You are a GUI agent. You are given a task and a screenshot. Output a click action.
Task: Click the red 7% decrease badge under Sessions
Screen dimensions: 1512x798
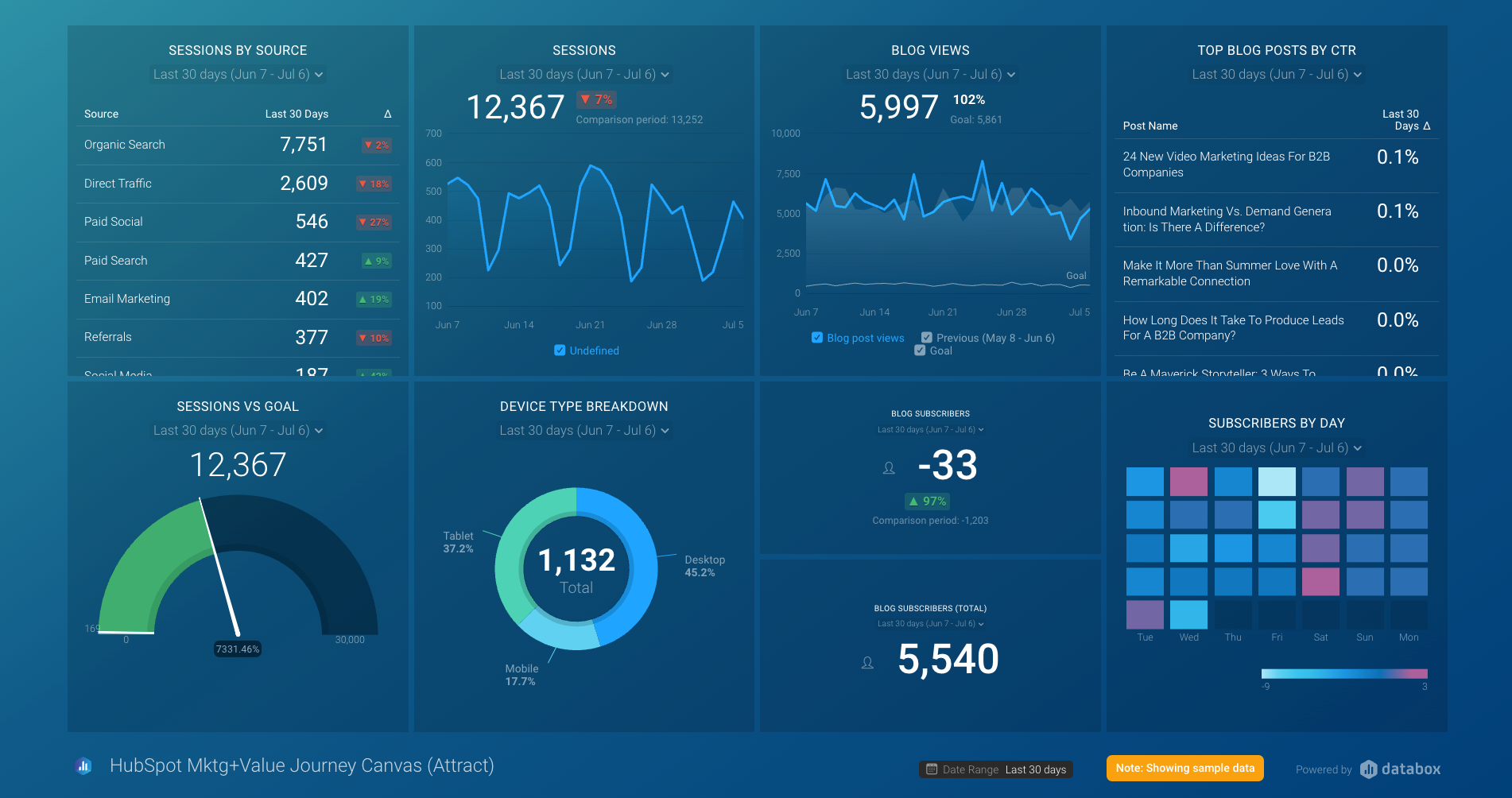[596, 99]
